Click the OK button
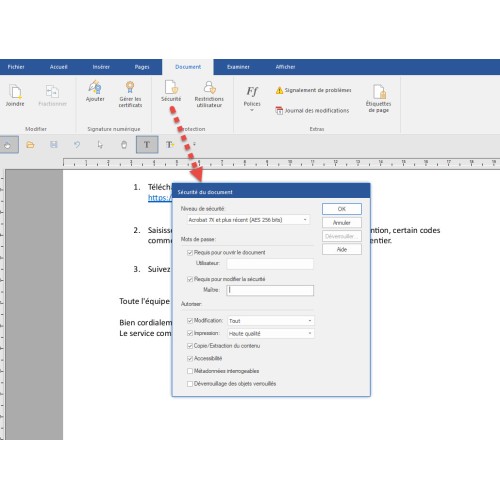This screenshot has height=500, width=500. [x=342, y=209]
